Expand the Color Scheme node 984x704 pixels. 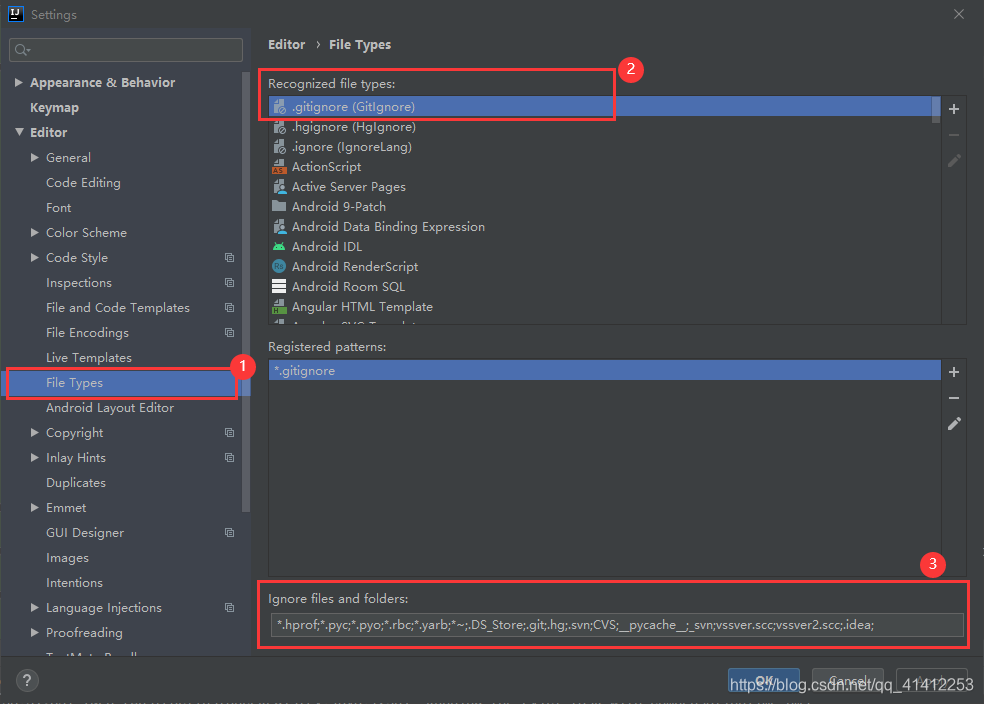click(35, 232)
